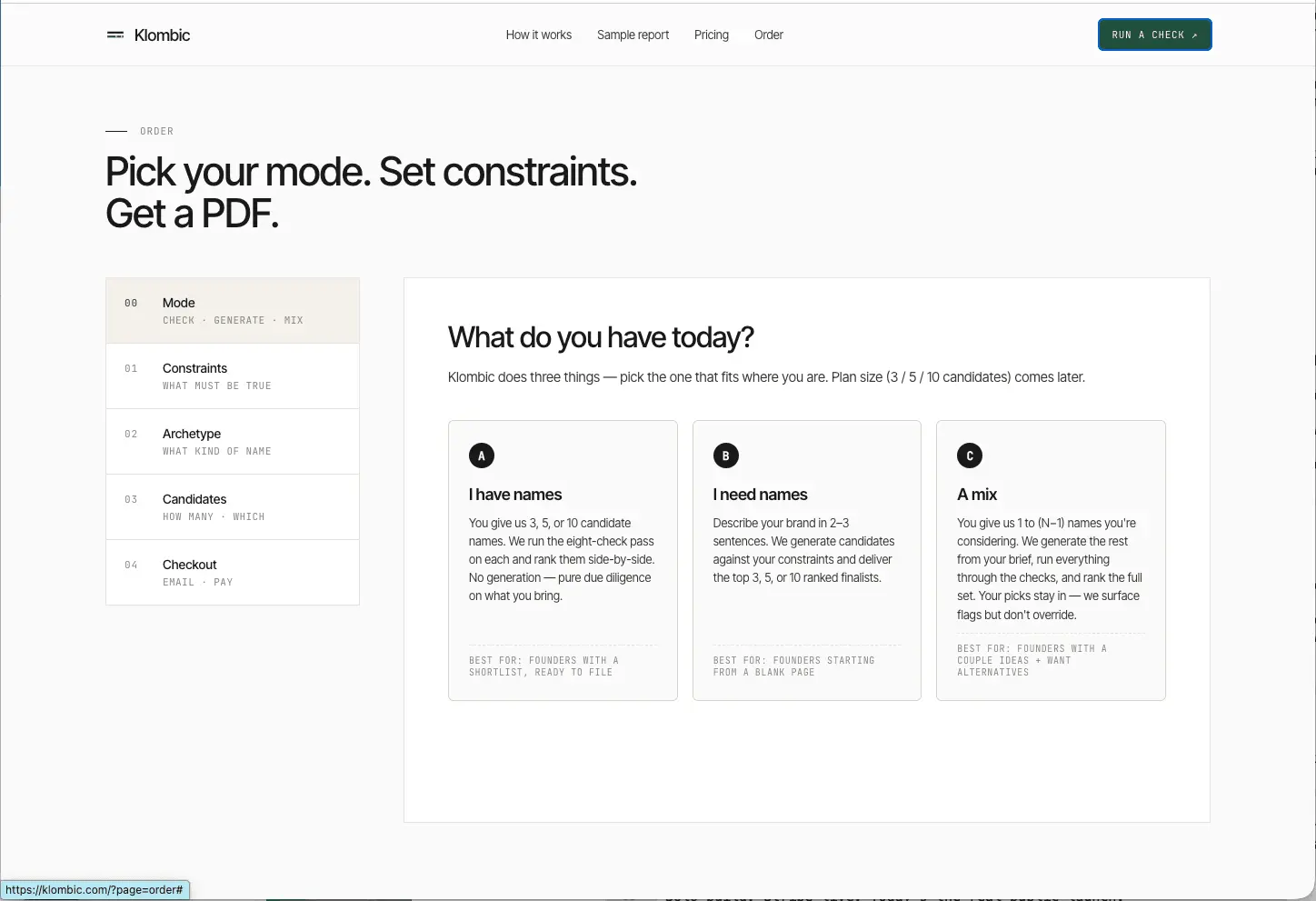Click the circled C badge icon
Viewport: 1316px width, 901px height.
970,456
